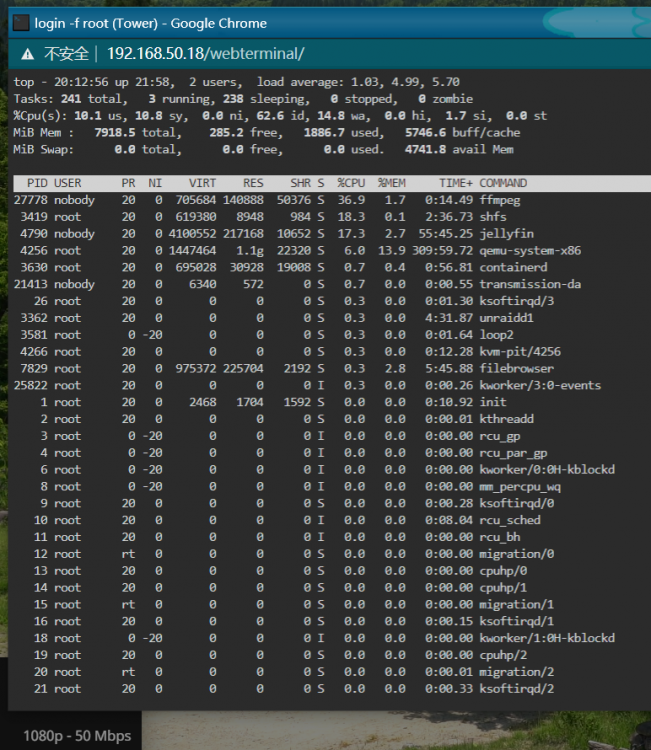Click the TIME+ column header
651x750 pixels.
coord(456,183)
